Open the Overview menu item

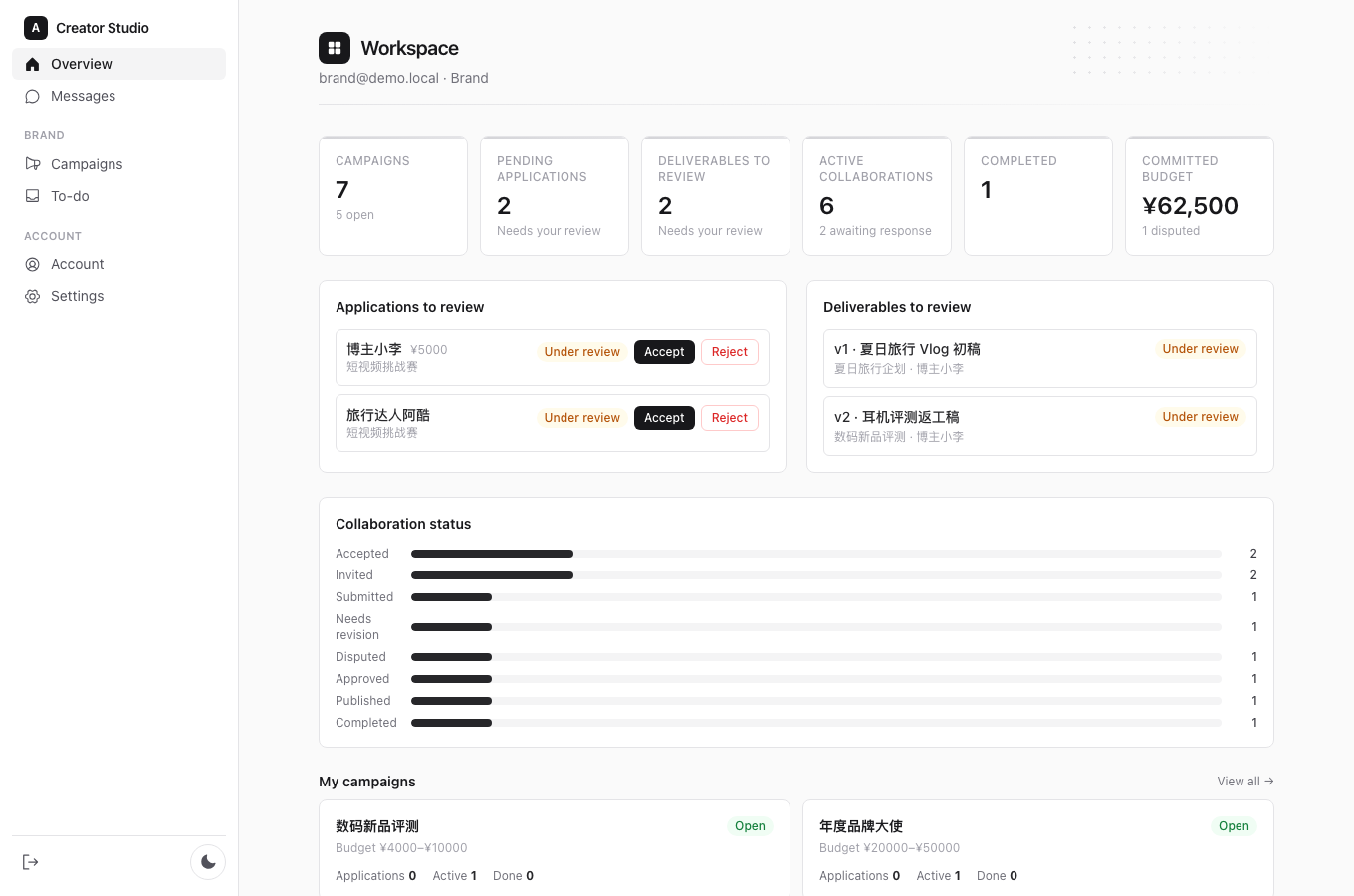(x=119, y=64)
